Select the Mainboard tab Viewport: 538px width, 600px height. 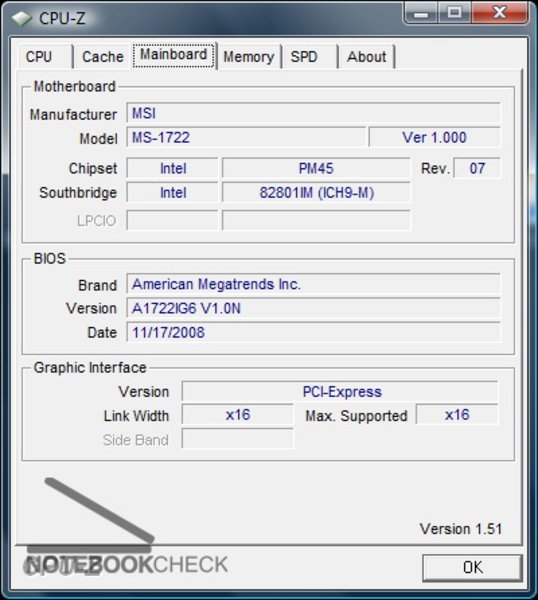174,55
